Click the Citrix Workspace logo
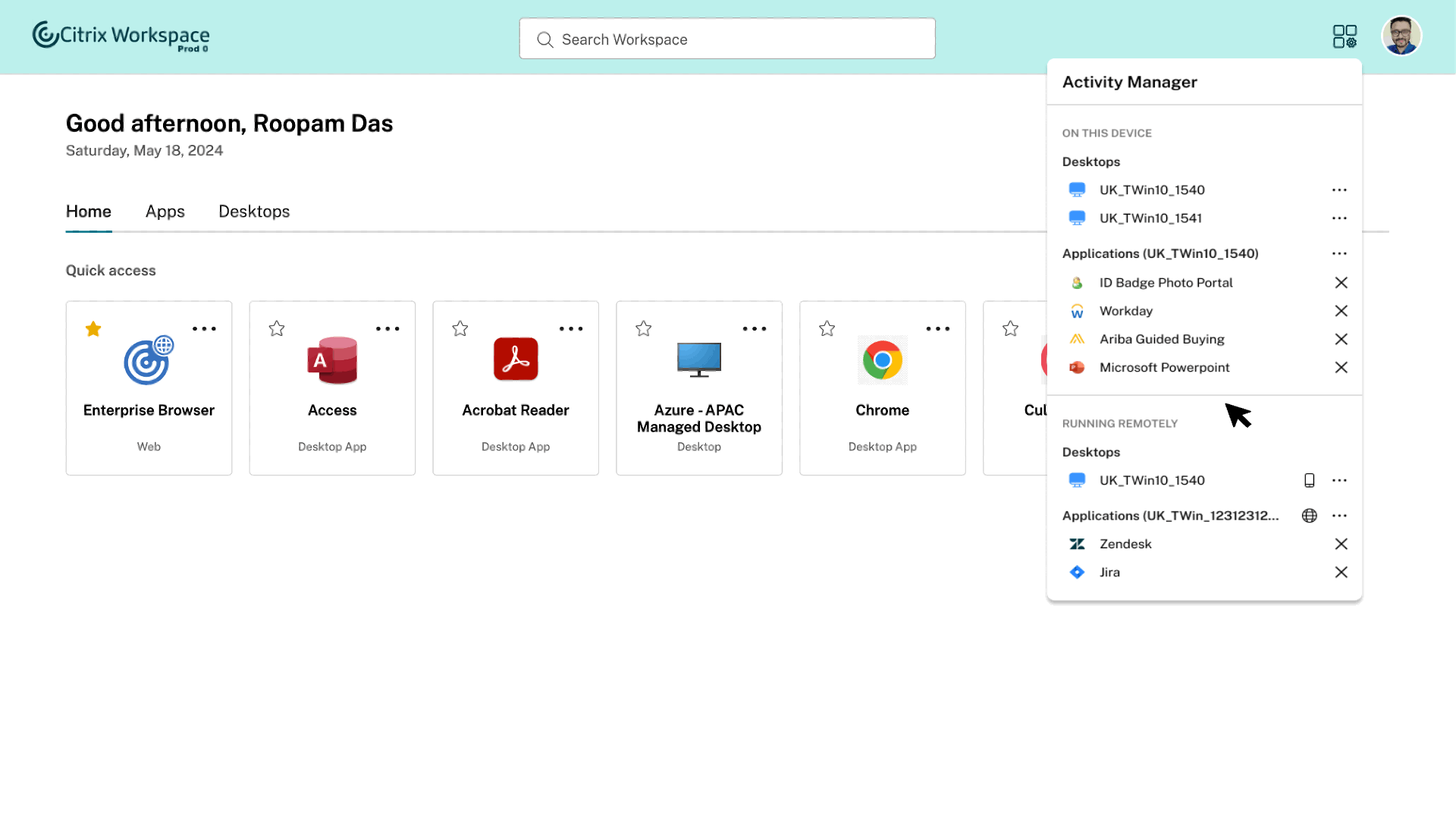The image size is (1456, 819). 121,36
